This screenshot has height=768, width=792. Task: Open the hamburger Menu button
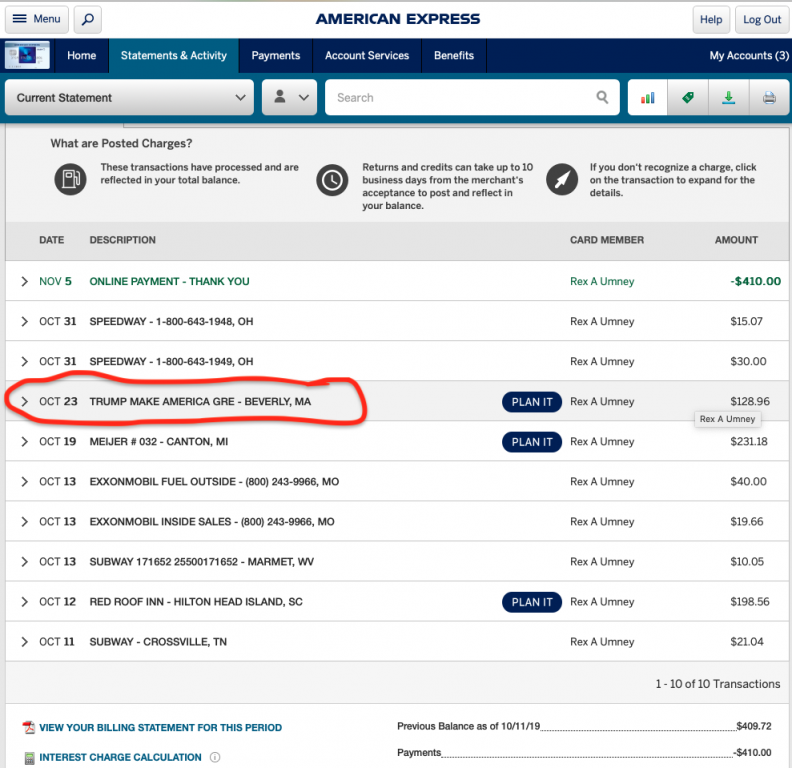[37, 19]
